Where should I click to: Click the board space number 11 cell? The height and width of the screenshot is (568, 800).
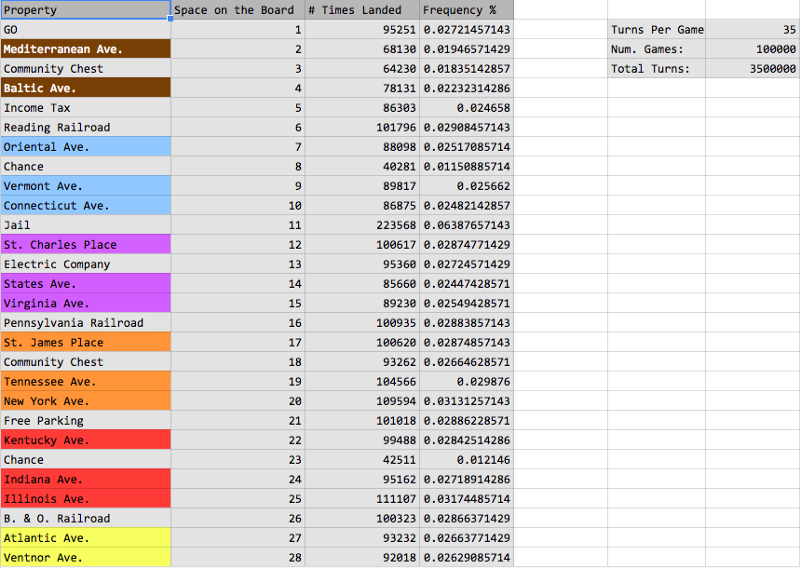coord(238,225)
